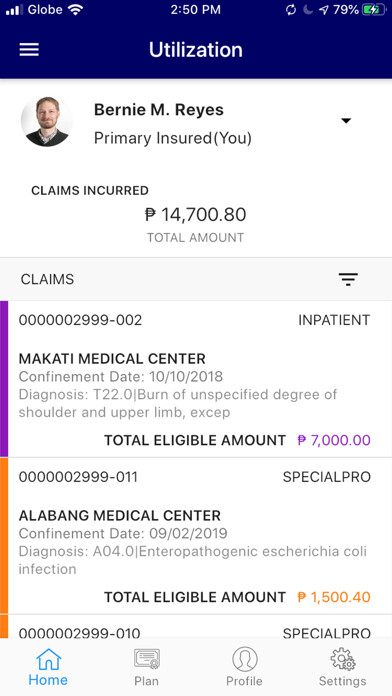
Task: Tap Bernie's profile photo
Action: click(x=47, y=121)
